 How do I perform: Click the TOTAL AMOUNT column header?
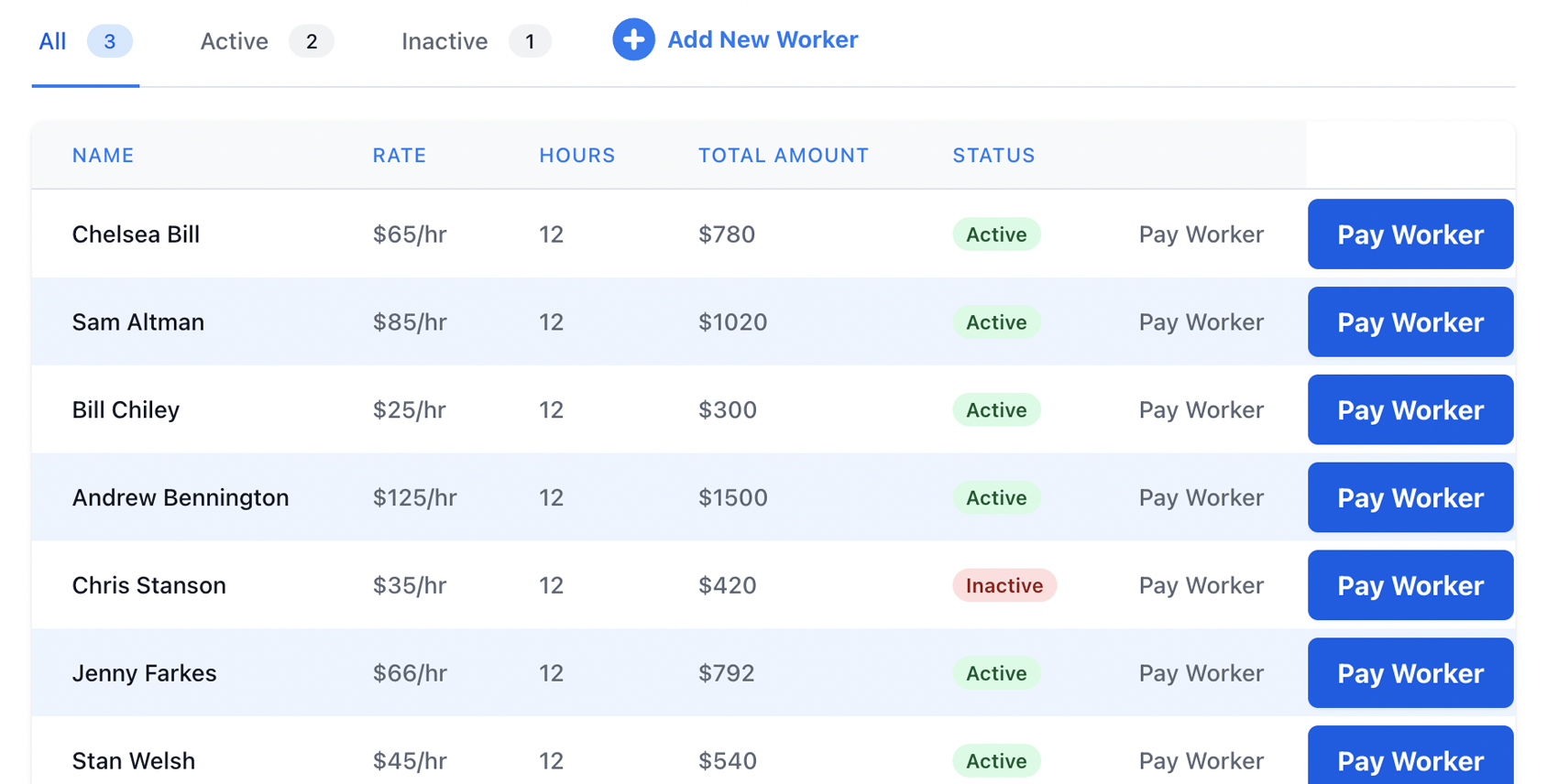pos(784,156)
